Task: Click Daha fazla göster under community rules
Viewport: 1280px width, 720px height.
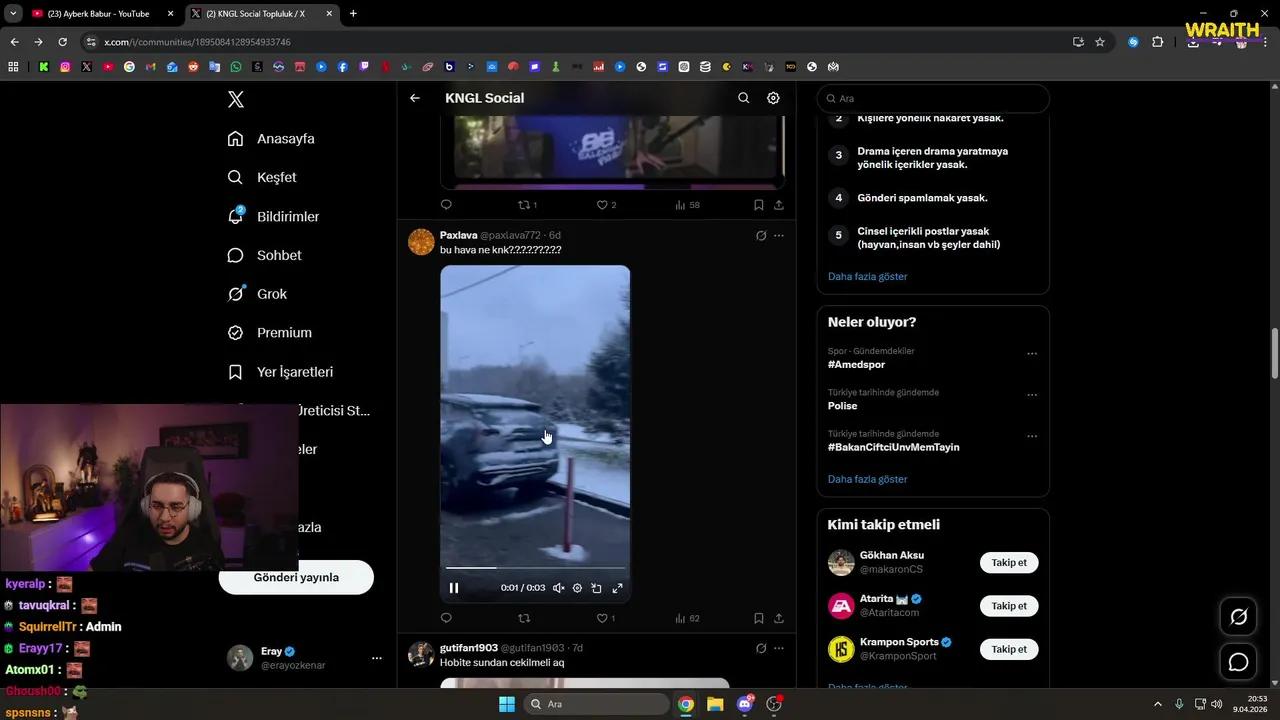Action: click(x=867, y=276)
